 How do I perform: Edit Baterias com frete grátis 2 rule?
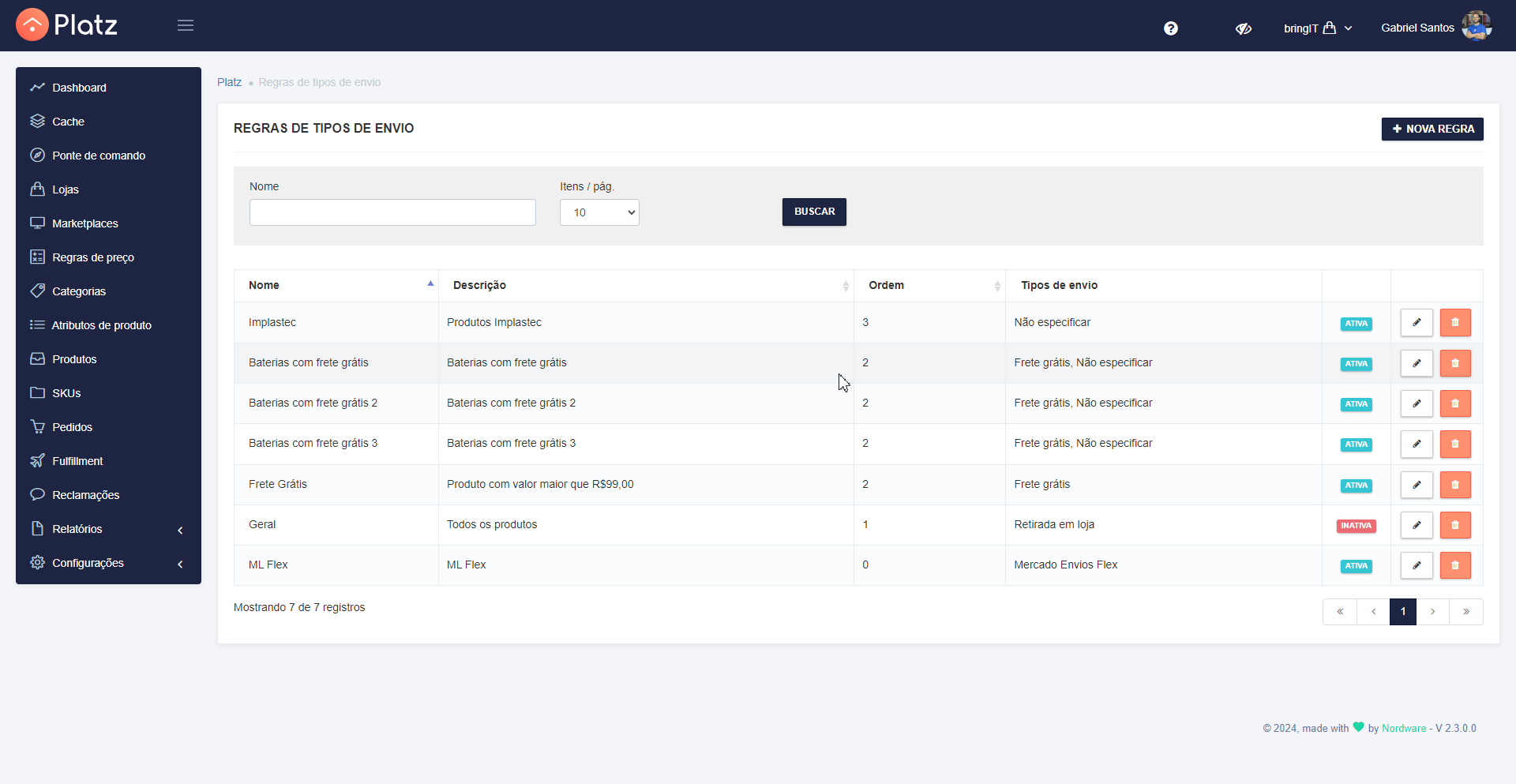(x=1417, y=403)
